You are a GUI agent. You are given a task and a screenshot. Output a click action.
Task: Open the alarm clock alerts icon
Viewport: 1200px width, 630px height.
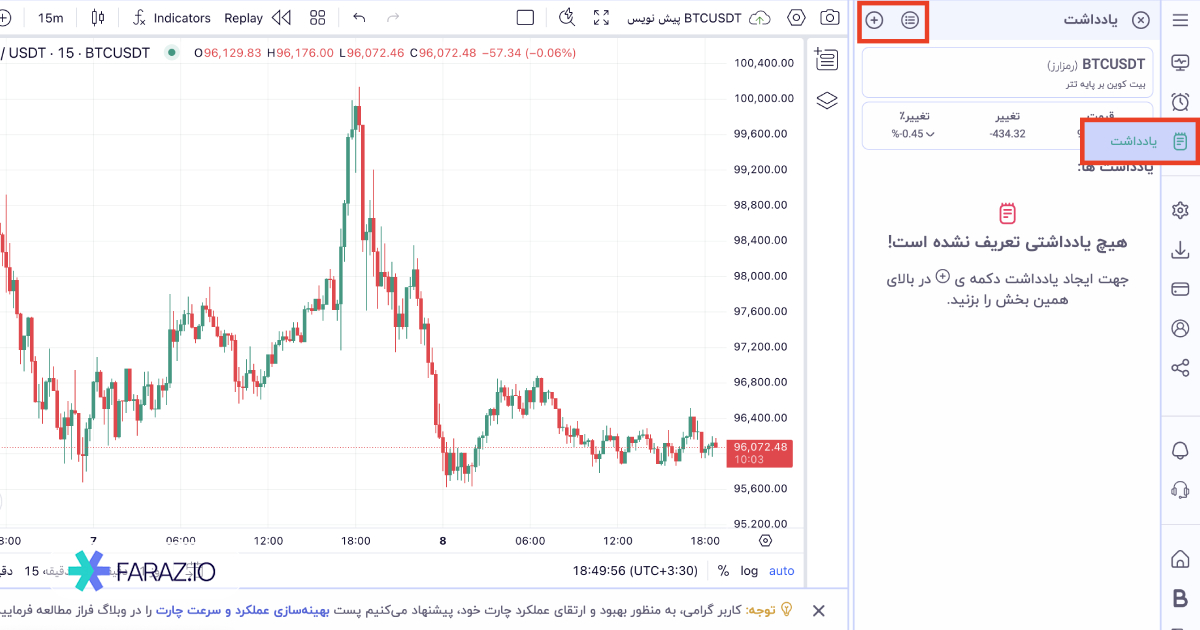1180,102
